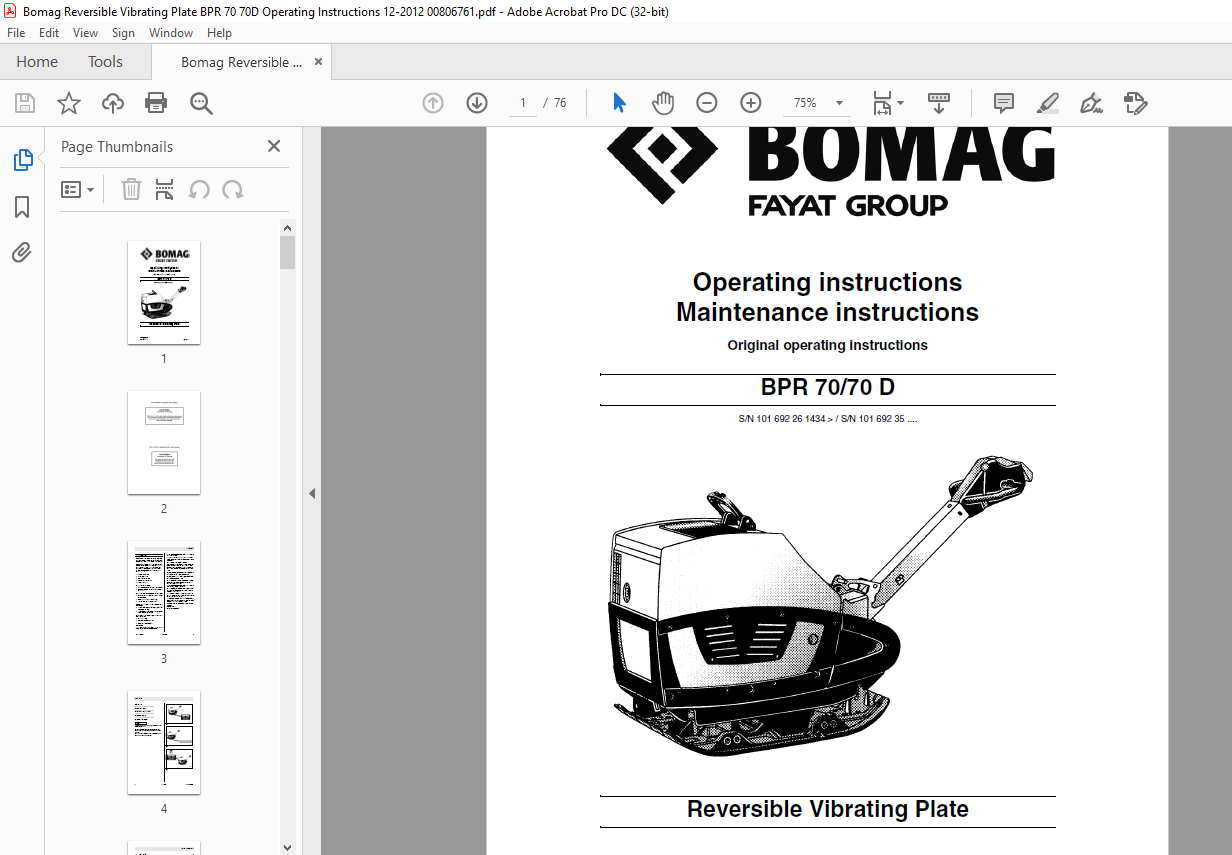Click the serial number S/N line

tap(828, 419)
